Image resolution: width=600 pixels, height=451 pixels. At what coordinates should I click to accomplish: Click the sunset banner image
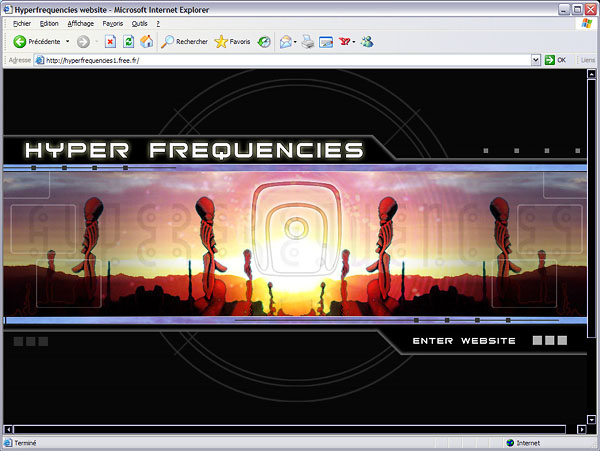(x=295, y=244)
